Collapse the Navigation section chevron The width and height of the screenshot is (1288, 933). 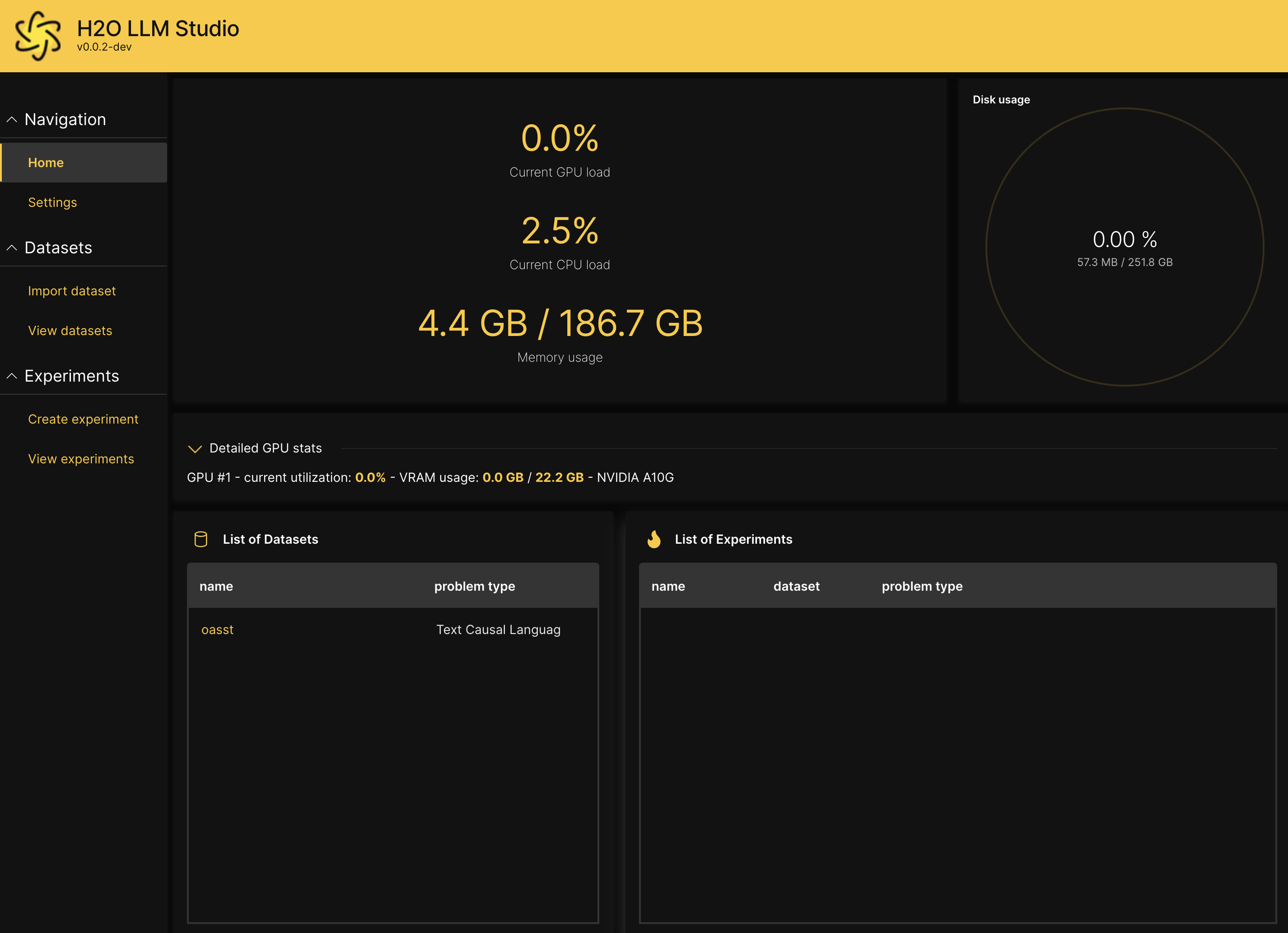(x=11, y=119)
